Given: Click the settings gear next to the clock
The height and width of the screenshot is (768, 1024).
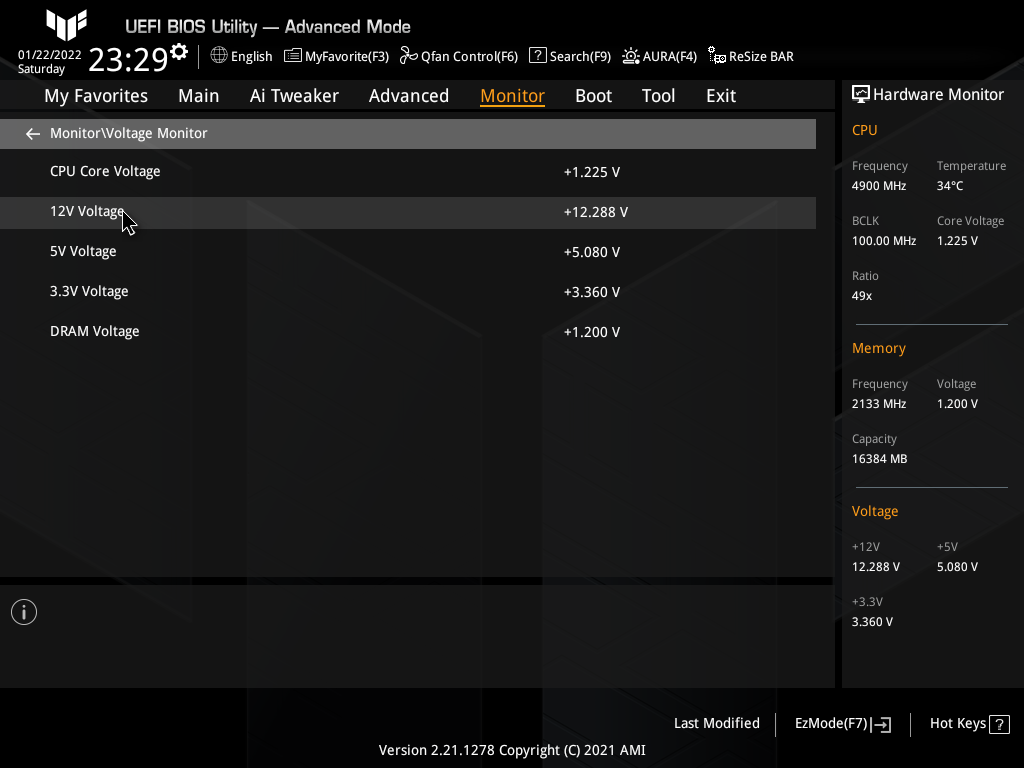Looking at the screenshot, I should point(179,51).
